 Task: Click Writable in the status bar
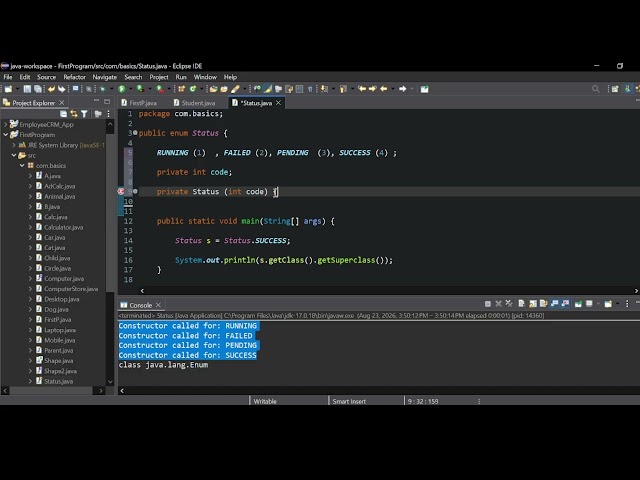(x=265, y=401)
